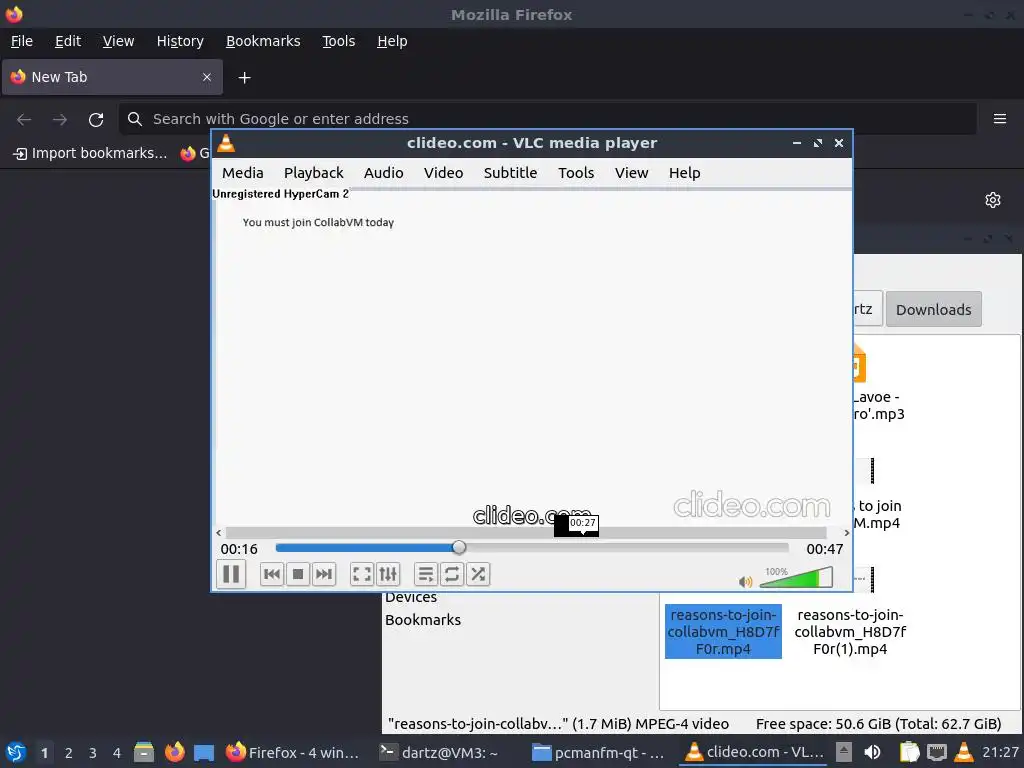Focus the Firefox address bar

[547, 119]
